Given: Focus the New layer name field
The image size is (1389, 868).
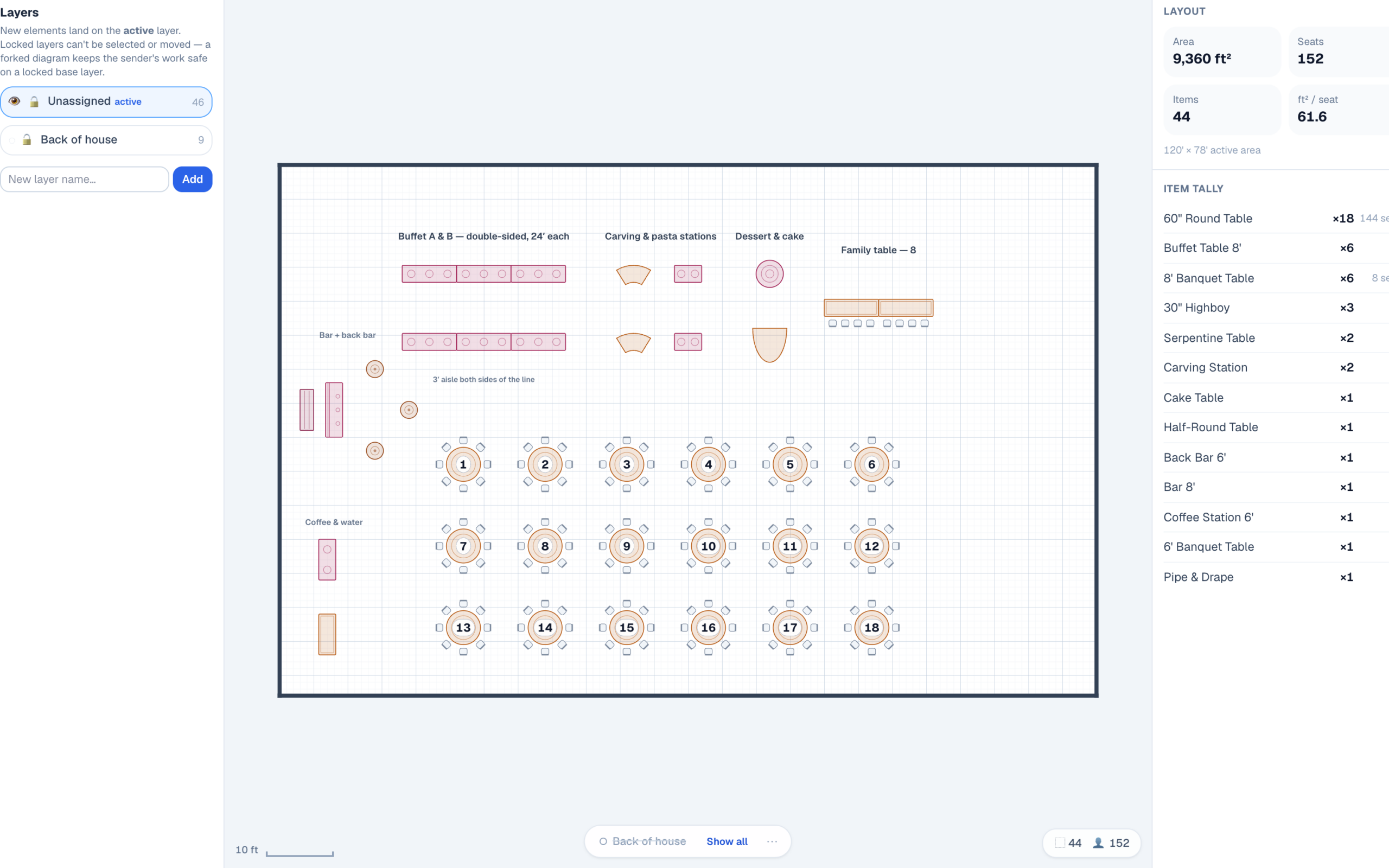Looking at the screenshot, I should click(85, 179).
